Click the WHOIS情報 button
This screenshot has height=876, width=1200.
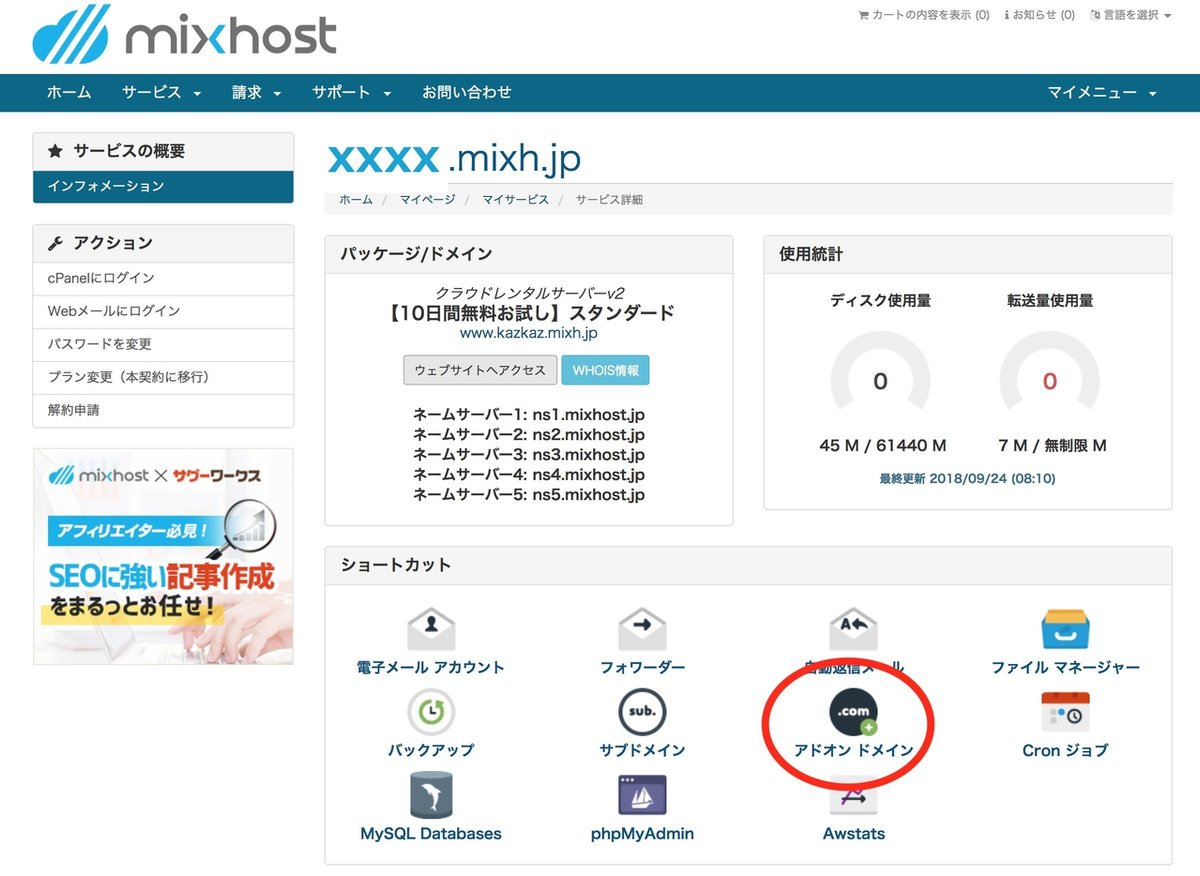[x=605, y=370]
